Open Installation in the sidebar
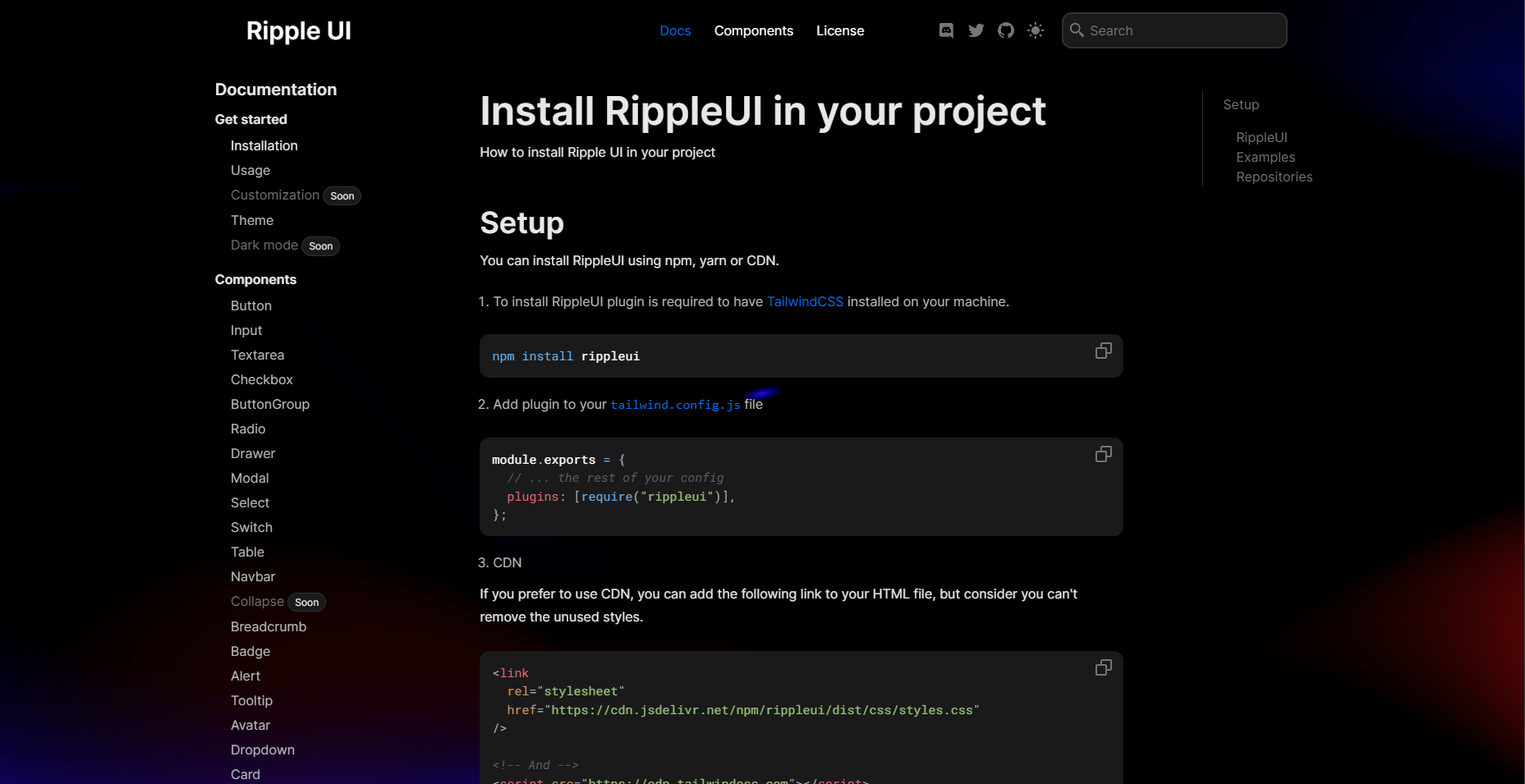The image size is (1525, 784). pyautogui.click(x=264, y=145)
